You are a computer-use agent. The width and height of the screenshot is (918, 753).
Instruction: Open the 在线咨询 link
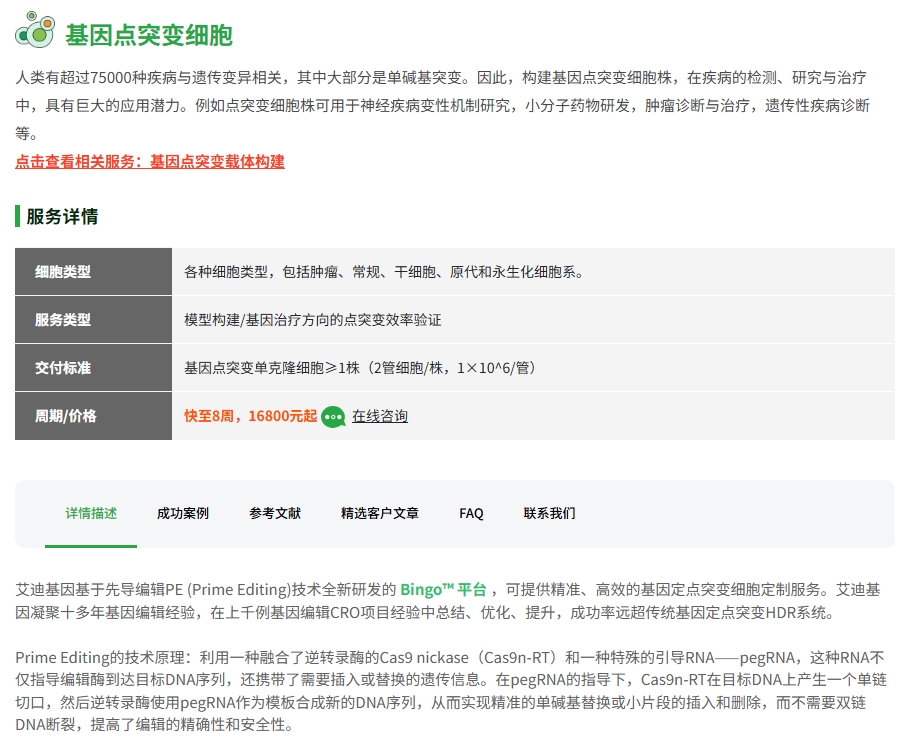pos(379,416)
